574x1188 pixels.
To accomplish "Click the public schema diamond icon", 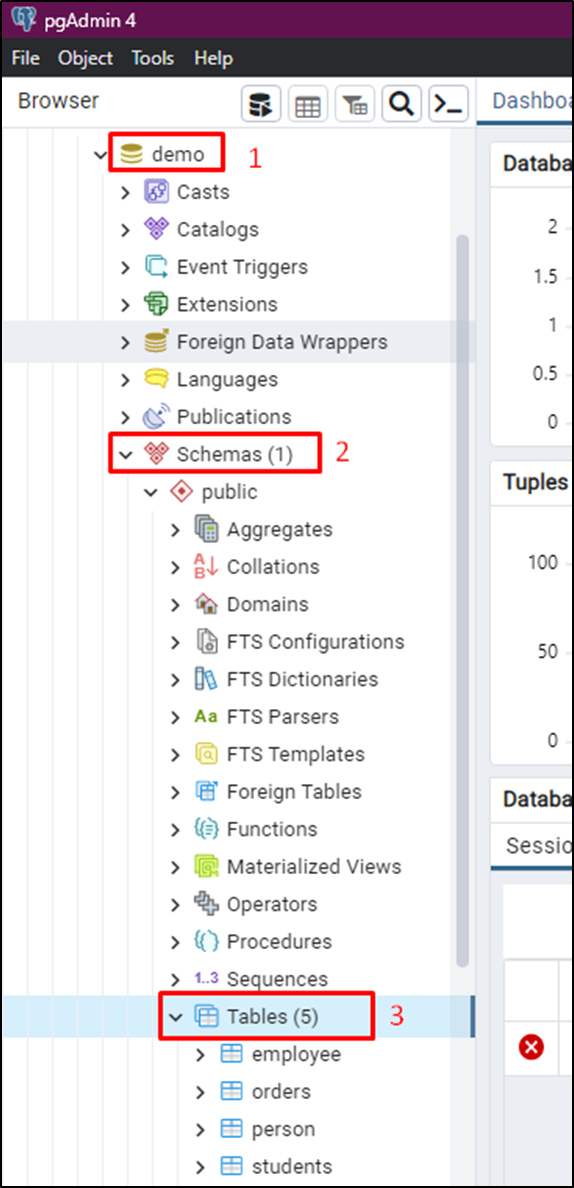I will (181, 492).
